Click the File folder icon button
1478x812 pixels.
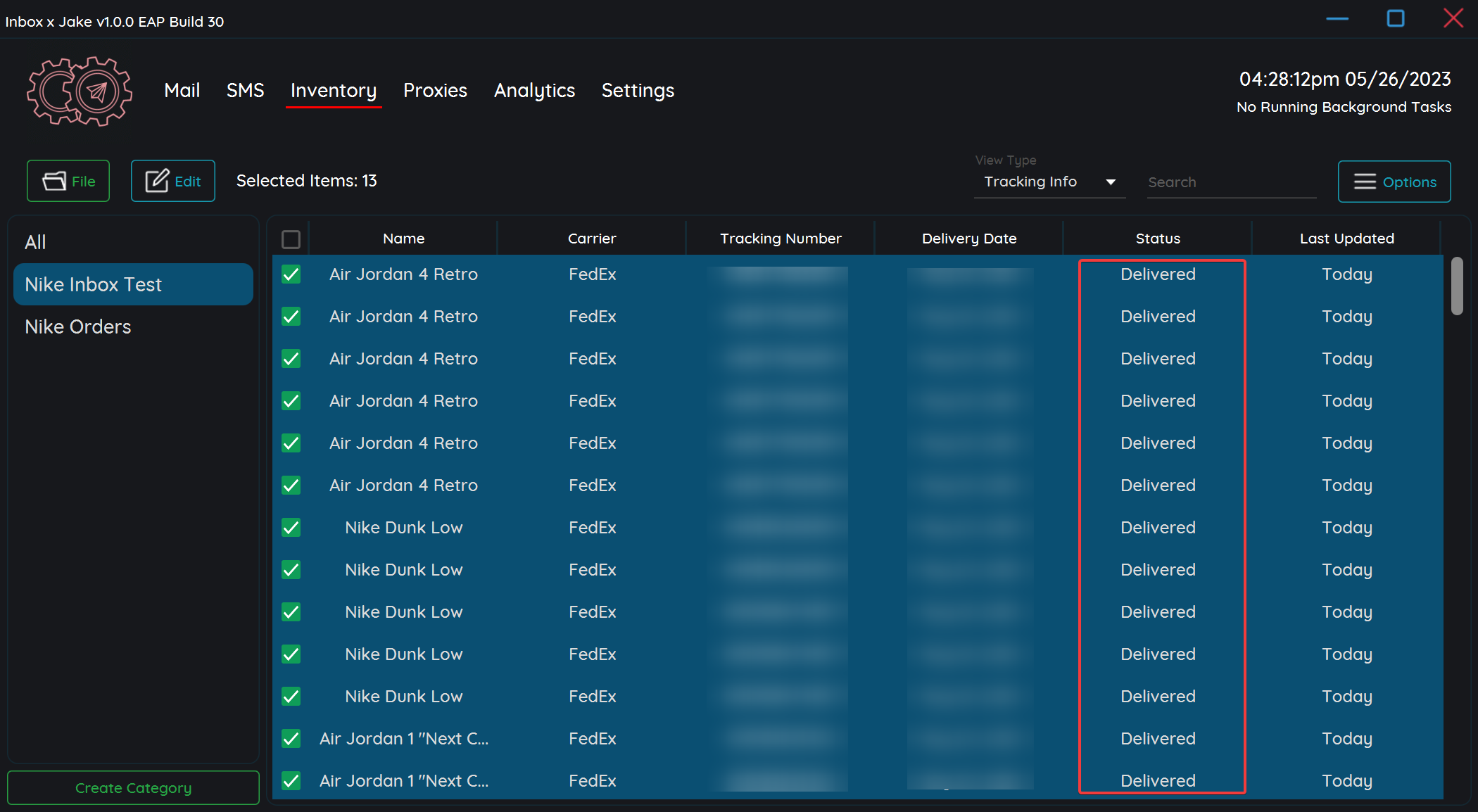(68, 182)
